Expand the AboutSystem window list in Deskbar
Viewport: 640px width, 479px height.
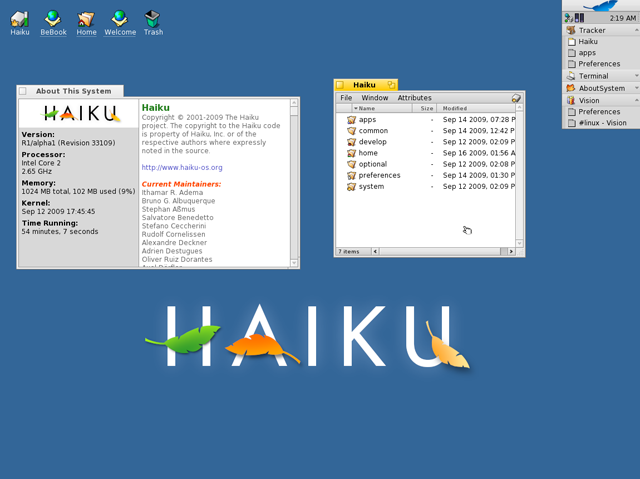pyautogui.click(x=636, y=88)
